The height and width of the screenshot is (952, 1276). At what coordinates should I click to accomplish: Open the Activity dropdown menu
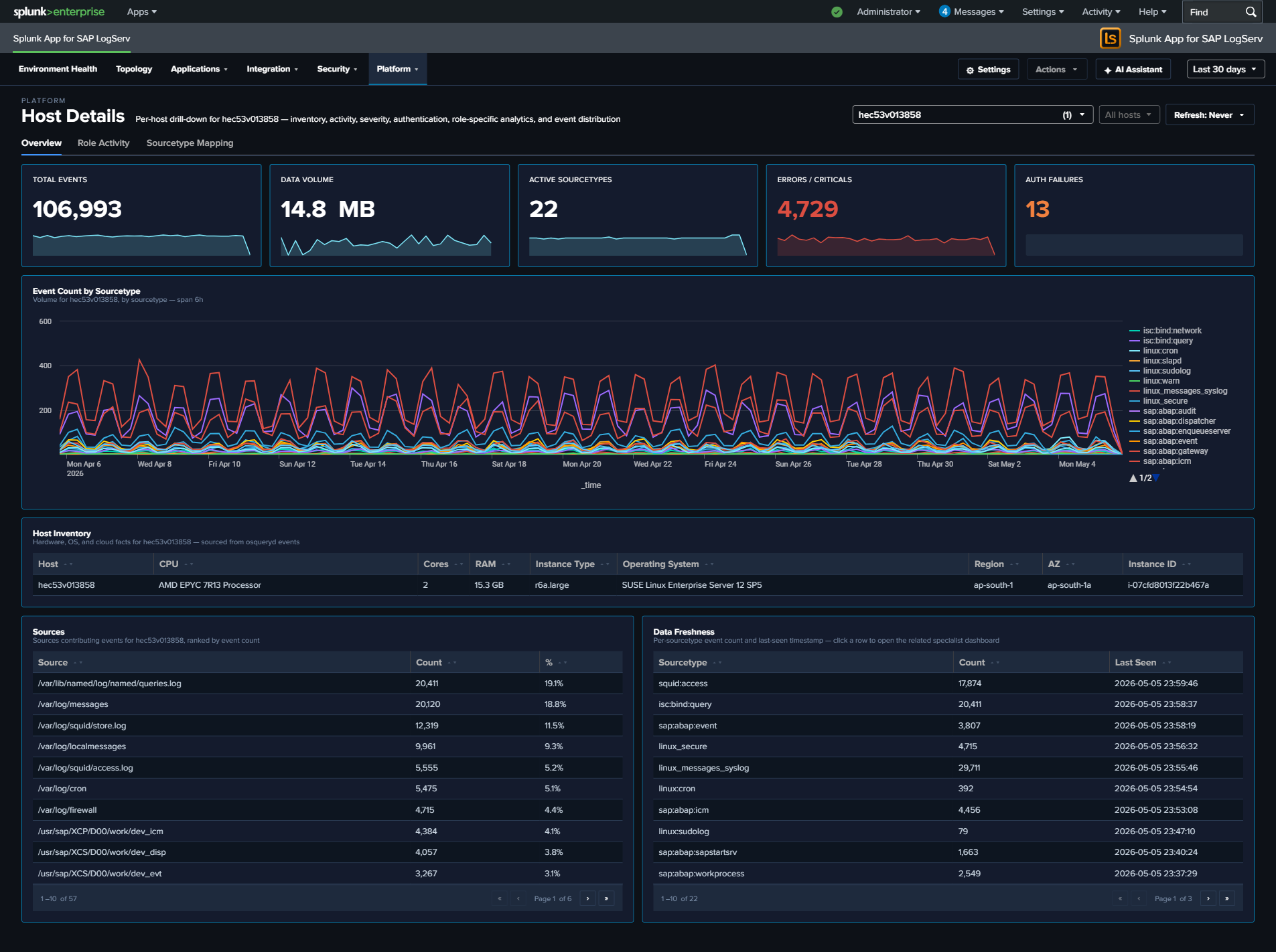(1101, 11)
